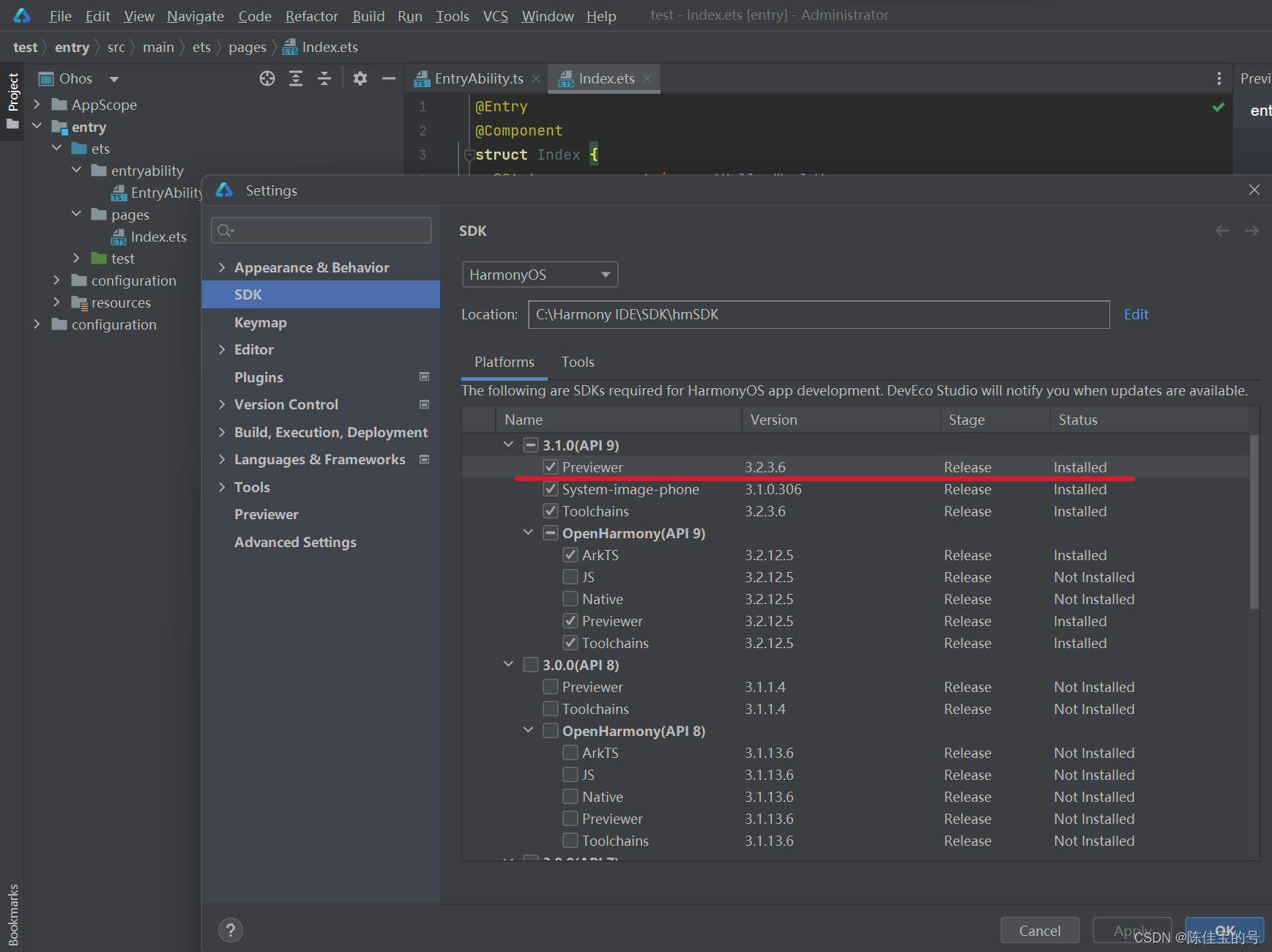This screenshot has width=1272, height=952.
Task: Click the Plugins project-level marker icon
Action: coord(424,376)
